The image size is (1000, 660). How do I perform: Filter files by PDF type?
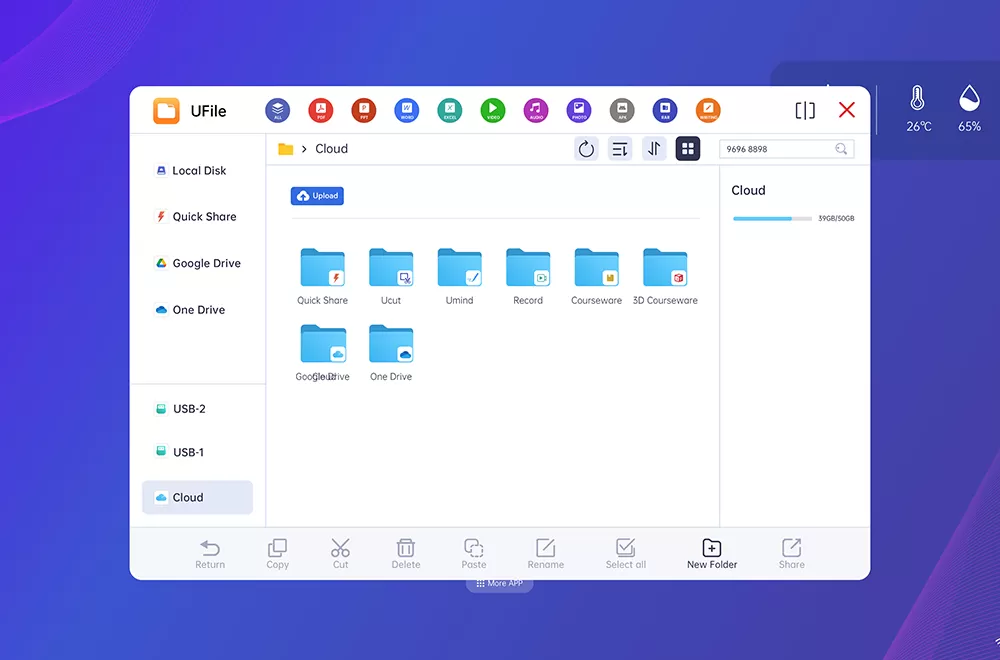(321, 110)
